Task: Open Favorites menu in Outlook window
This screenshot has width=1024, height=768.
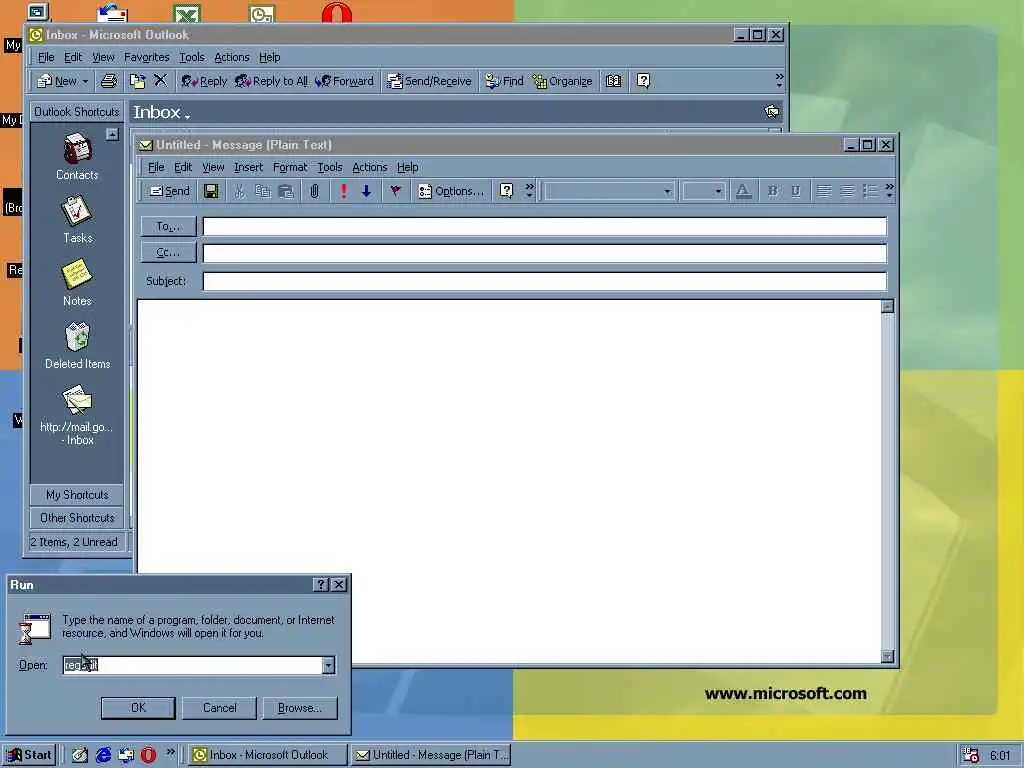Action: 146,57
